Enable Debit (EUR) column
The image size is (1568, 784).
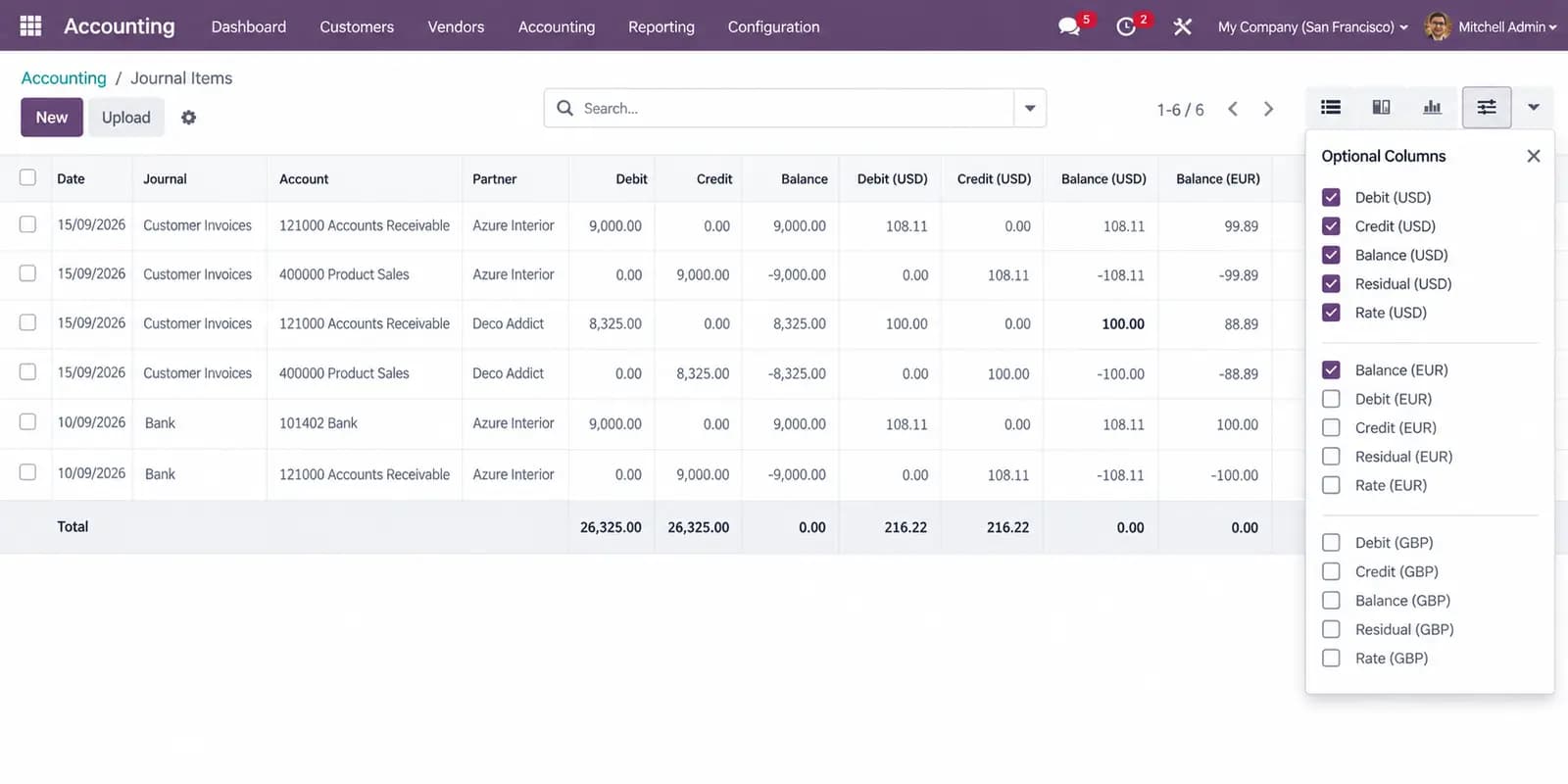(1331, 399)
